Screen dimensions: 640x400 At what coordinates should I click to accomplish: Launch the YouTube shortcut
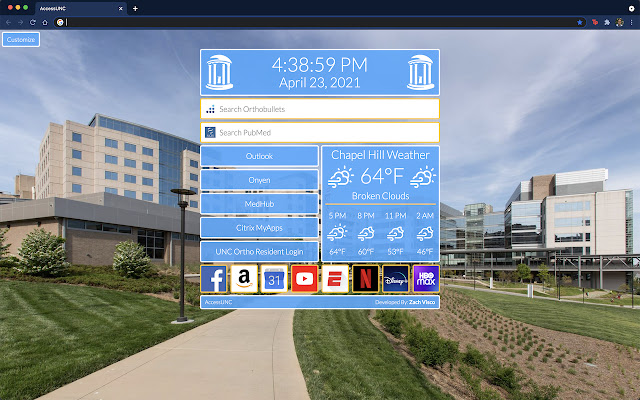305,280
